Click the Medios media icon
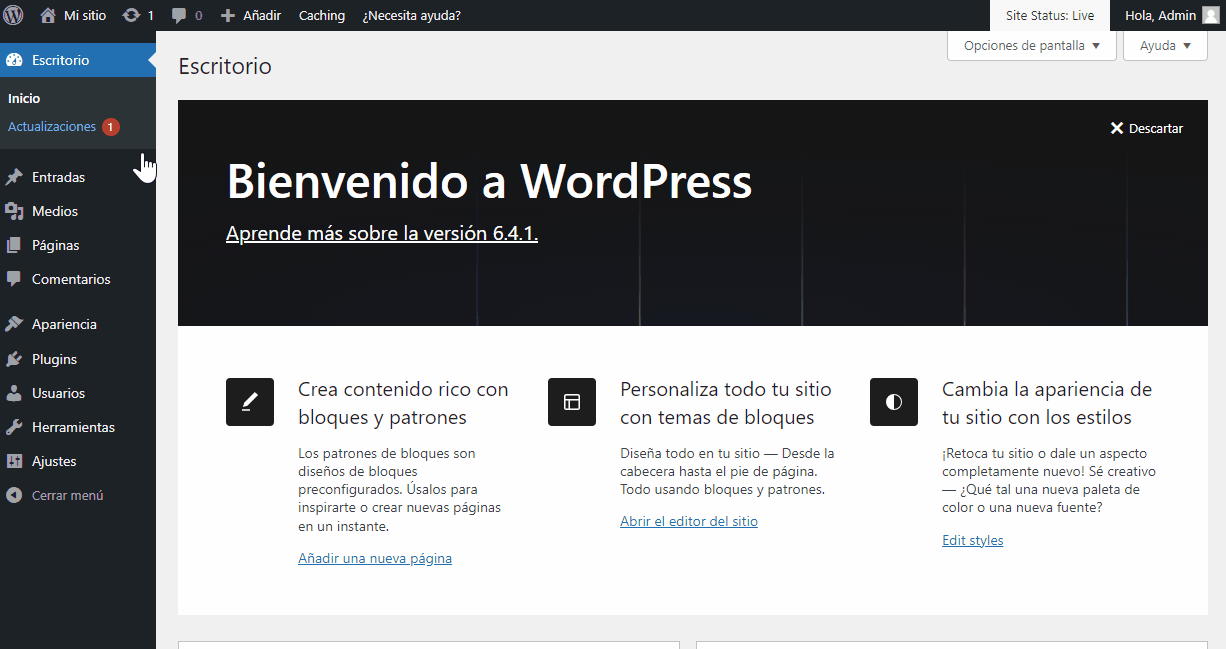The image size is (1226, 649). (14, 211)
